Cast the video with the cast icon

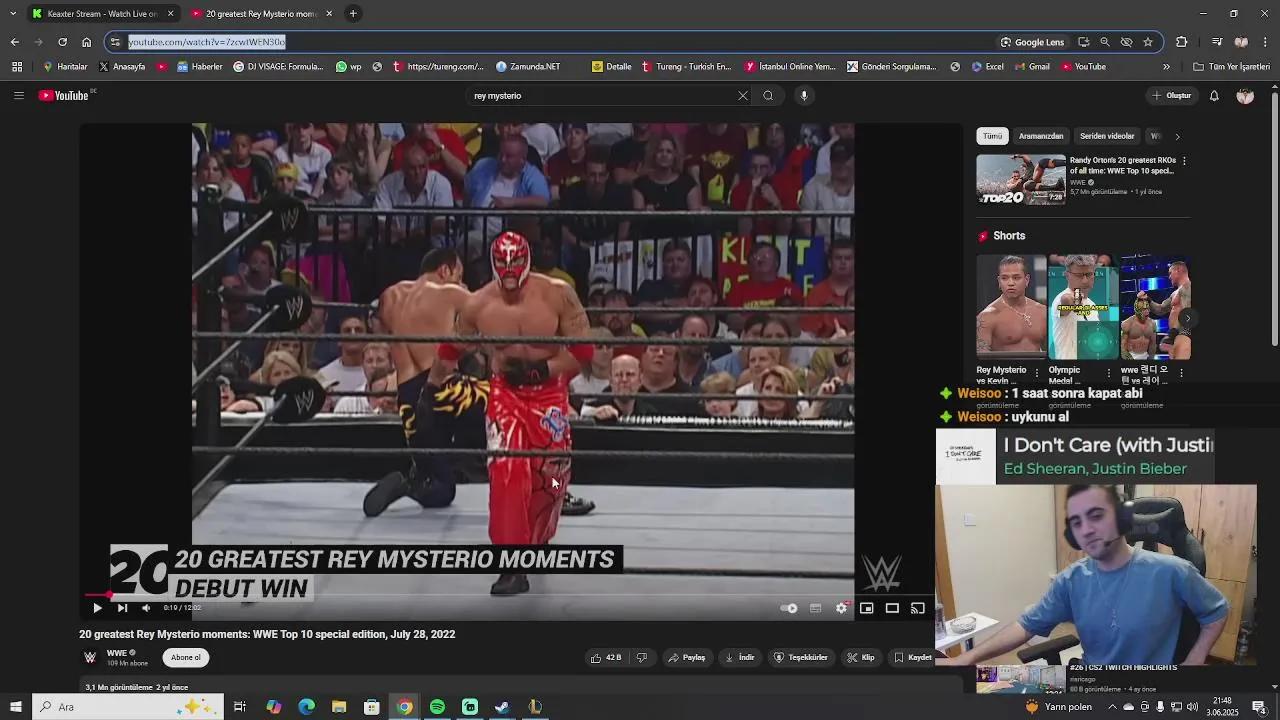tap(918, 608)
